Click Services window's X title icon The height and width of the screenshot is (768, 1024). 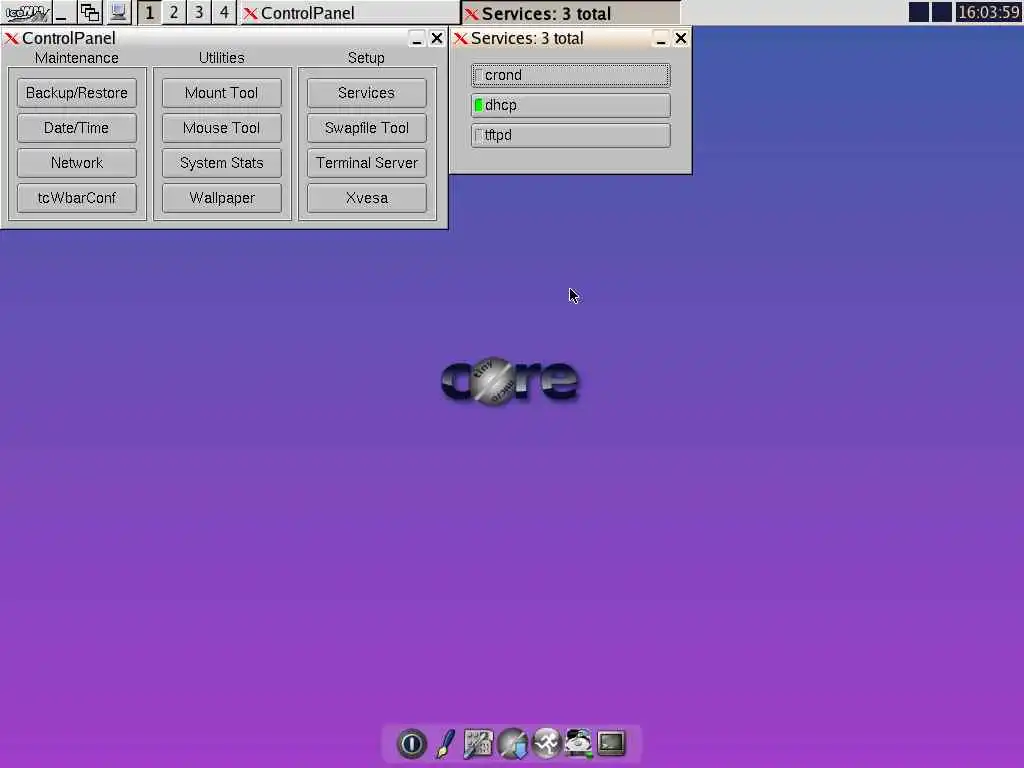(x=460, y=39)
